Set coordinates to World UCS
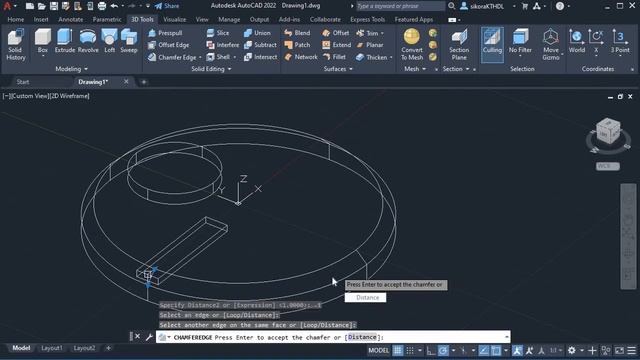640x360 pixels. (x=576, y=41)
